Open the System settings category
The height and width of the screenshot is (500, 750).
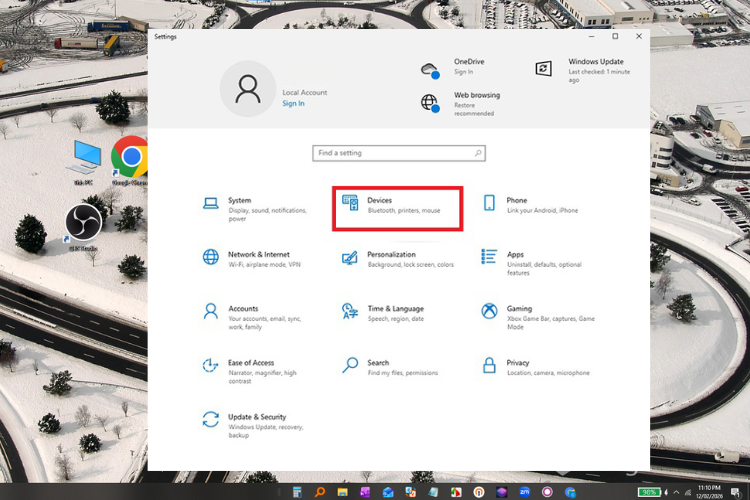256,209
